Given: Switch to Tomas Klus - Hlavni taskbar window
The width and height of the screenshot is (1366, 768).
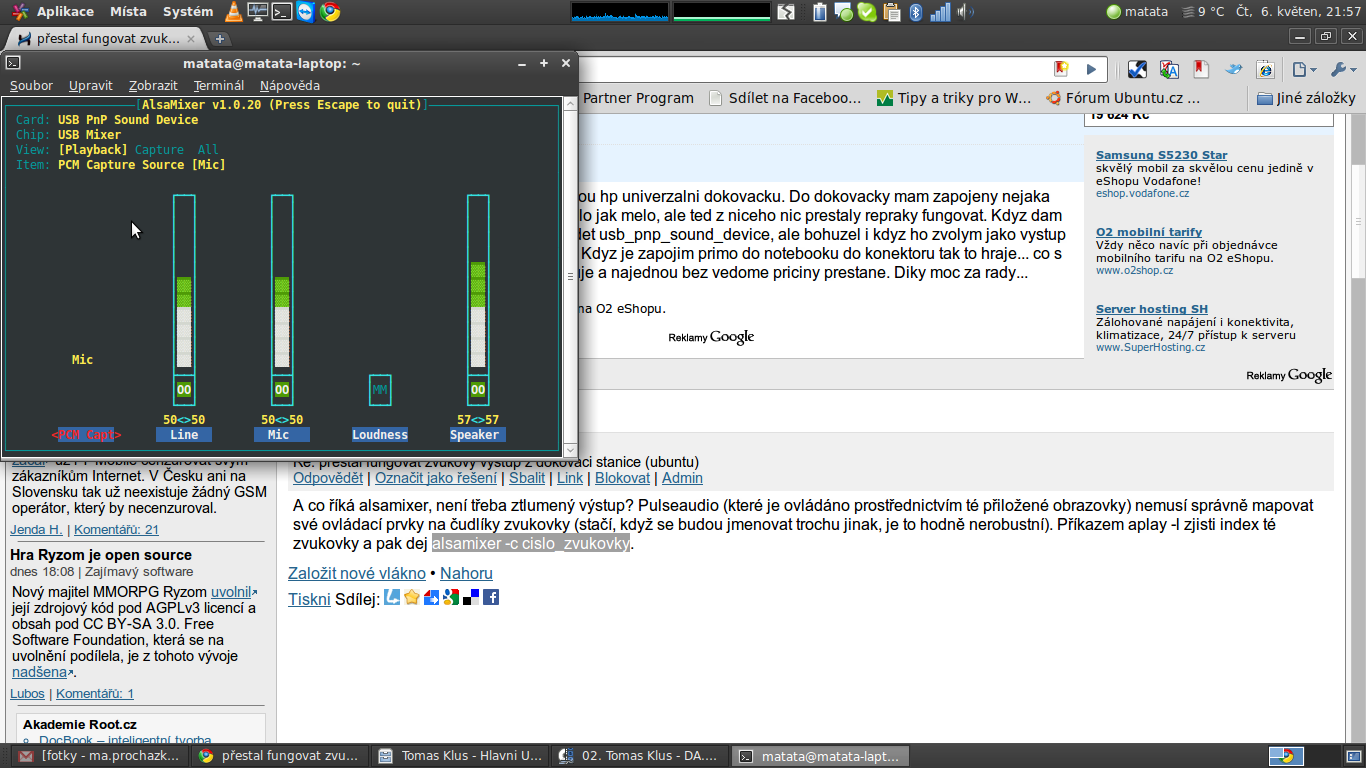Looking at the screenshot, I should 460,756.
